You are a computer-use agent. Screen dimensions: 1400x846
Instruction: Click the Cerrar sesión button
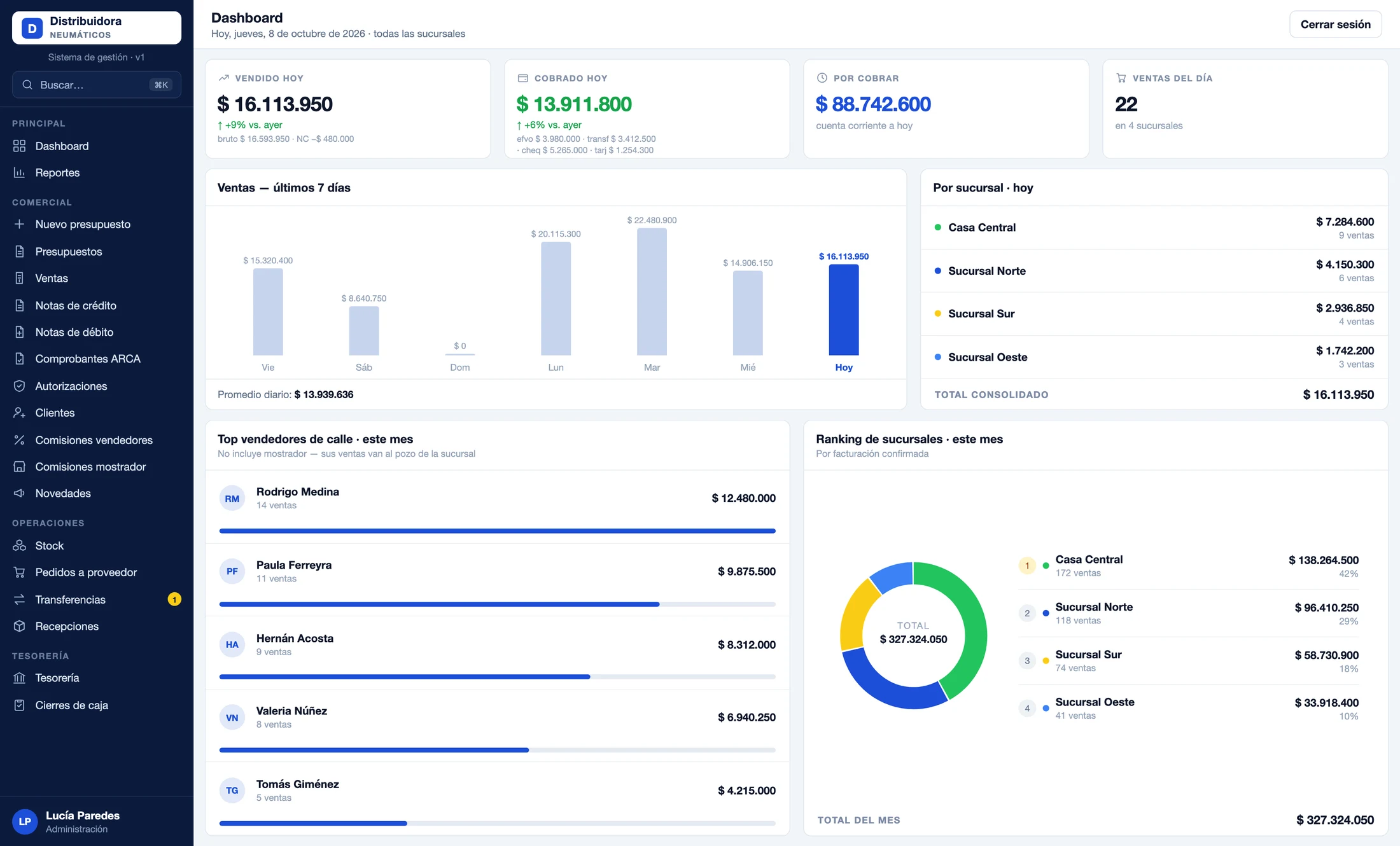pyautogui.click(x=1335, y=24)
